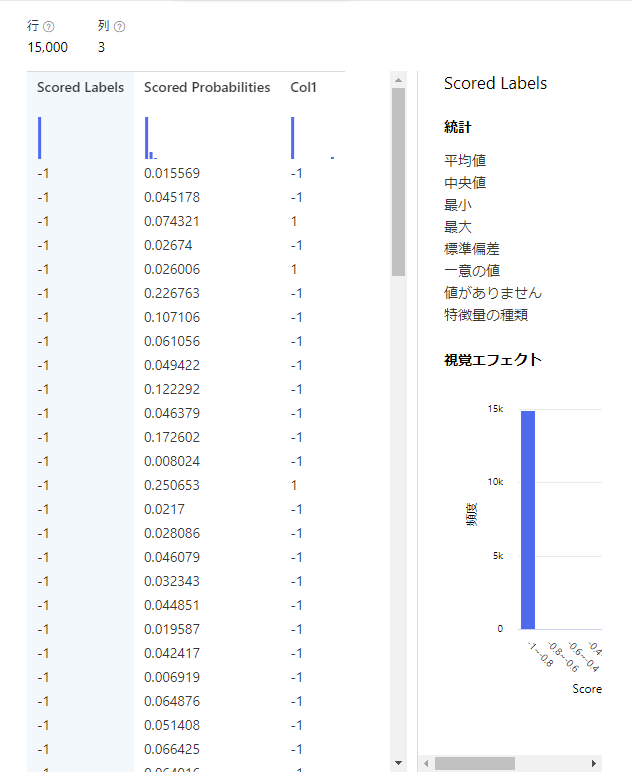The width and height of the screenshot is (632, 779).
Task: Click the 0.172602 probability cell
Action: 172,437
